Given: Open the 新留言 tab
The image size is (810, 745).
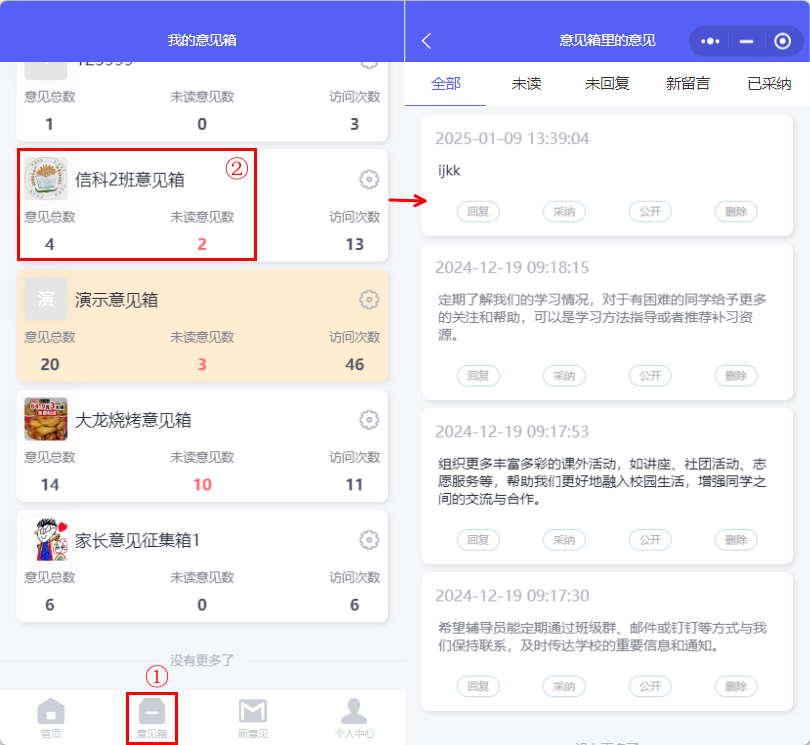Looking at the screenshot, I should pos(688,84).
